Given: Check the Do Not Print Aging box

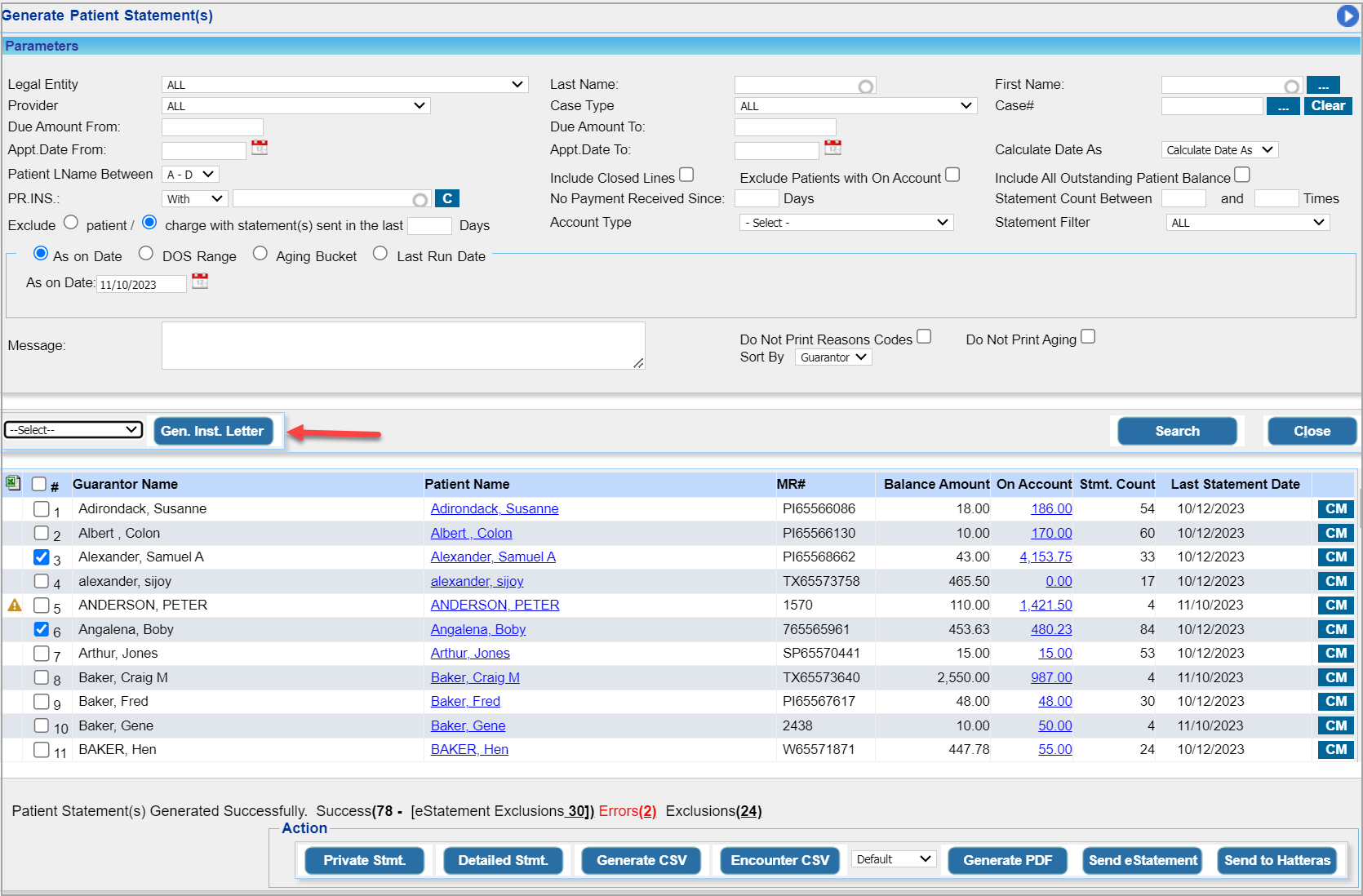Looking at the screenshot, I should [x=1088, y=337].
